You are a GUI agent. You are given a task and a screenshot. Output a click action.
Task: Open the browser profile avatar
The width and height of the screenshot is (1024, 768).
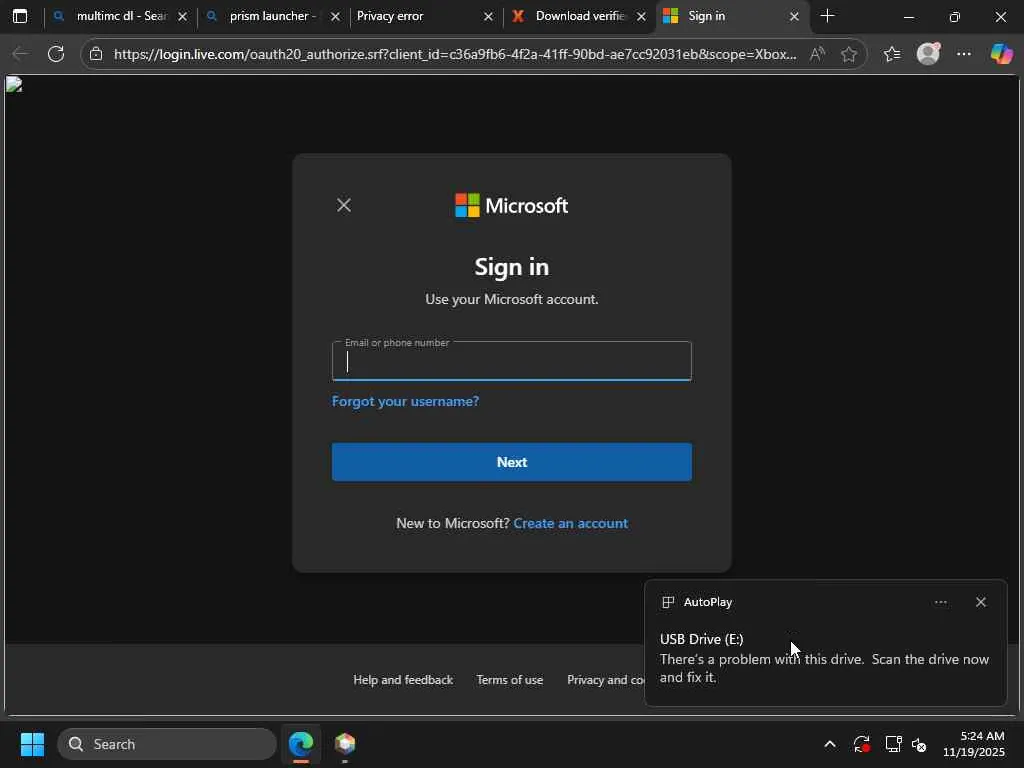pyautogui.click(x=928, y=54)
